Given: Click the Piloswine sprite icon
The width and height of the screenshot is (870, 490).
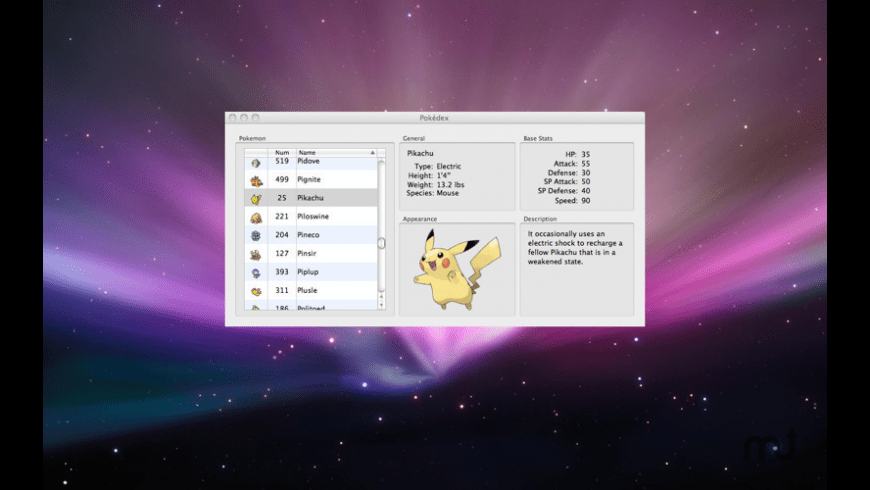Looking at the screenshot, I should (x=256, y=218).
